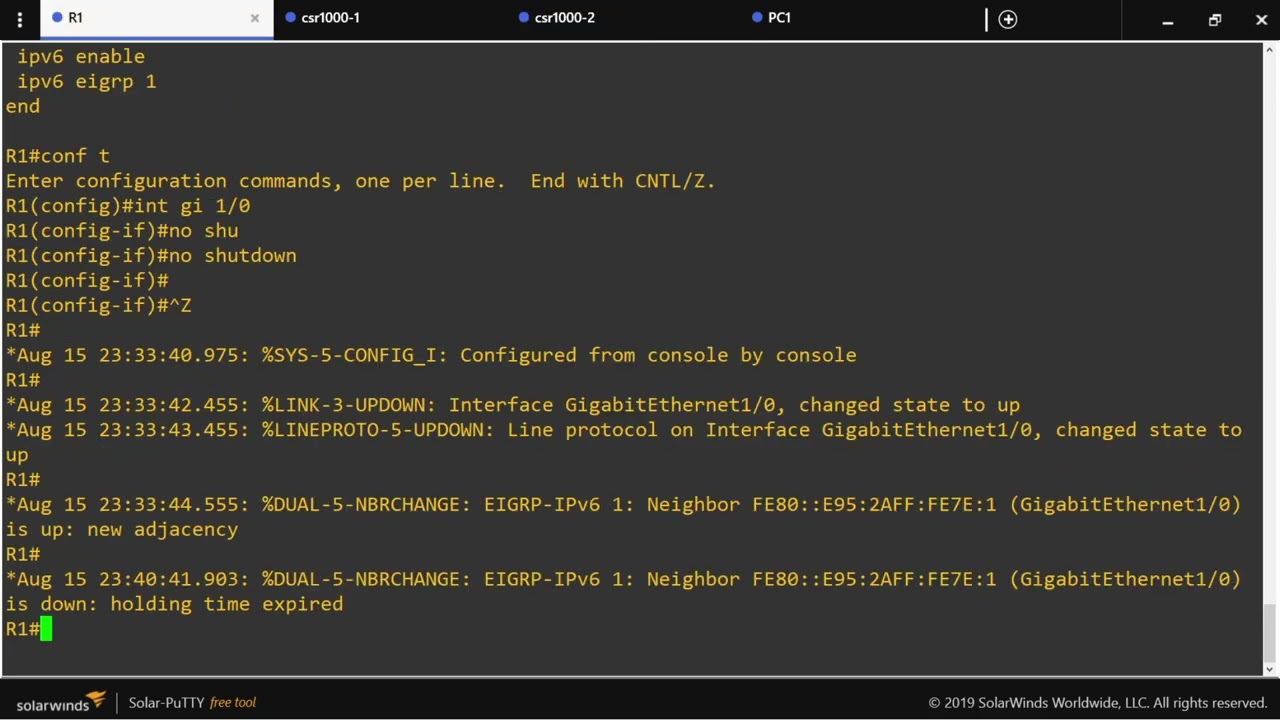Open the three-dot menu in the tab bar

pyautogui.click(x=19, y=19)
